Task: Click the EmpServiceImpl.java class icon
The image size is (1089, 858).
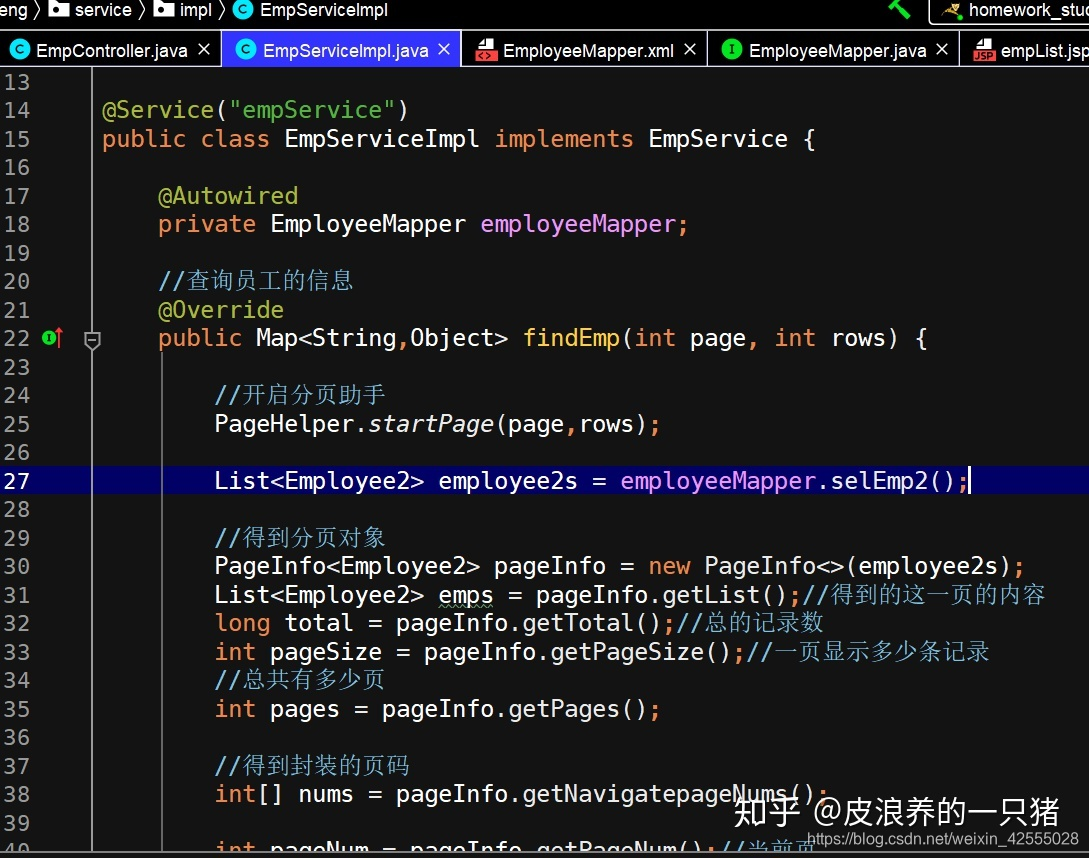Action: tap(246, 50)
